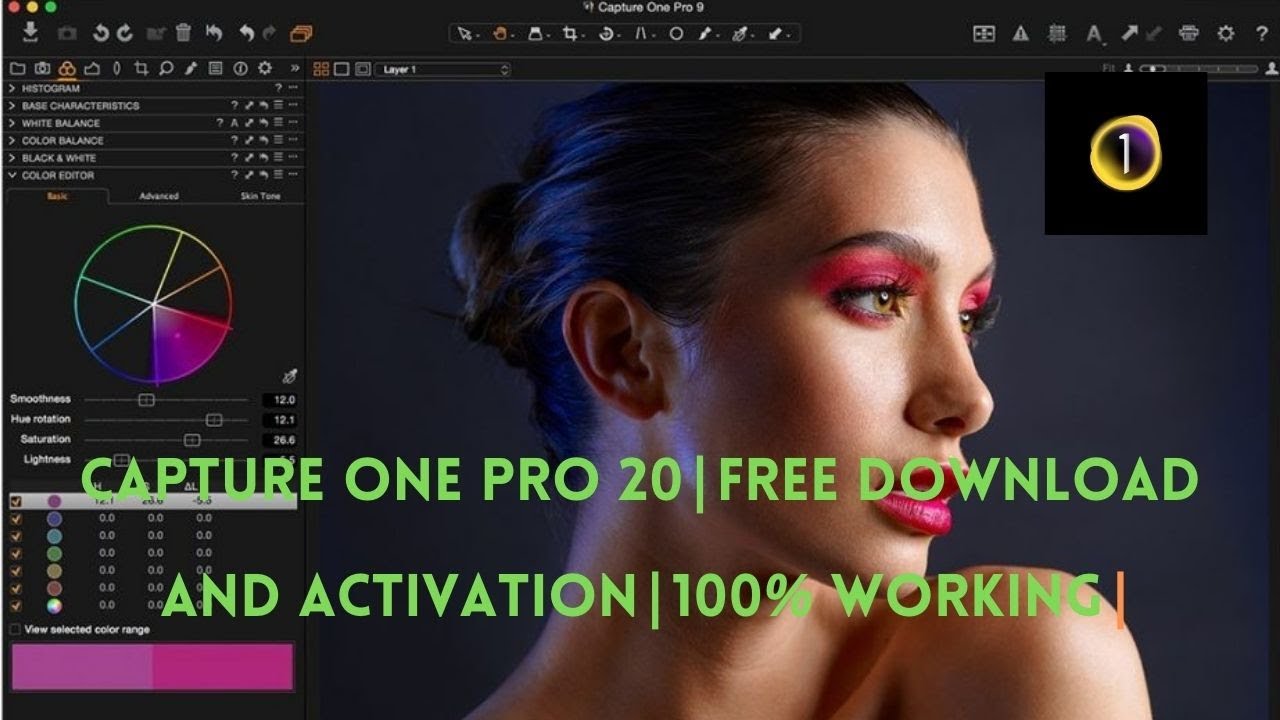Image resolution: width=1280 pixels, height=720 pixels.
Task: Click the reset adjustments arrow icon
Action: (213, 33)
